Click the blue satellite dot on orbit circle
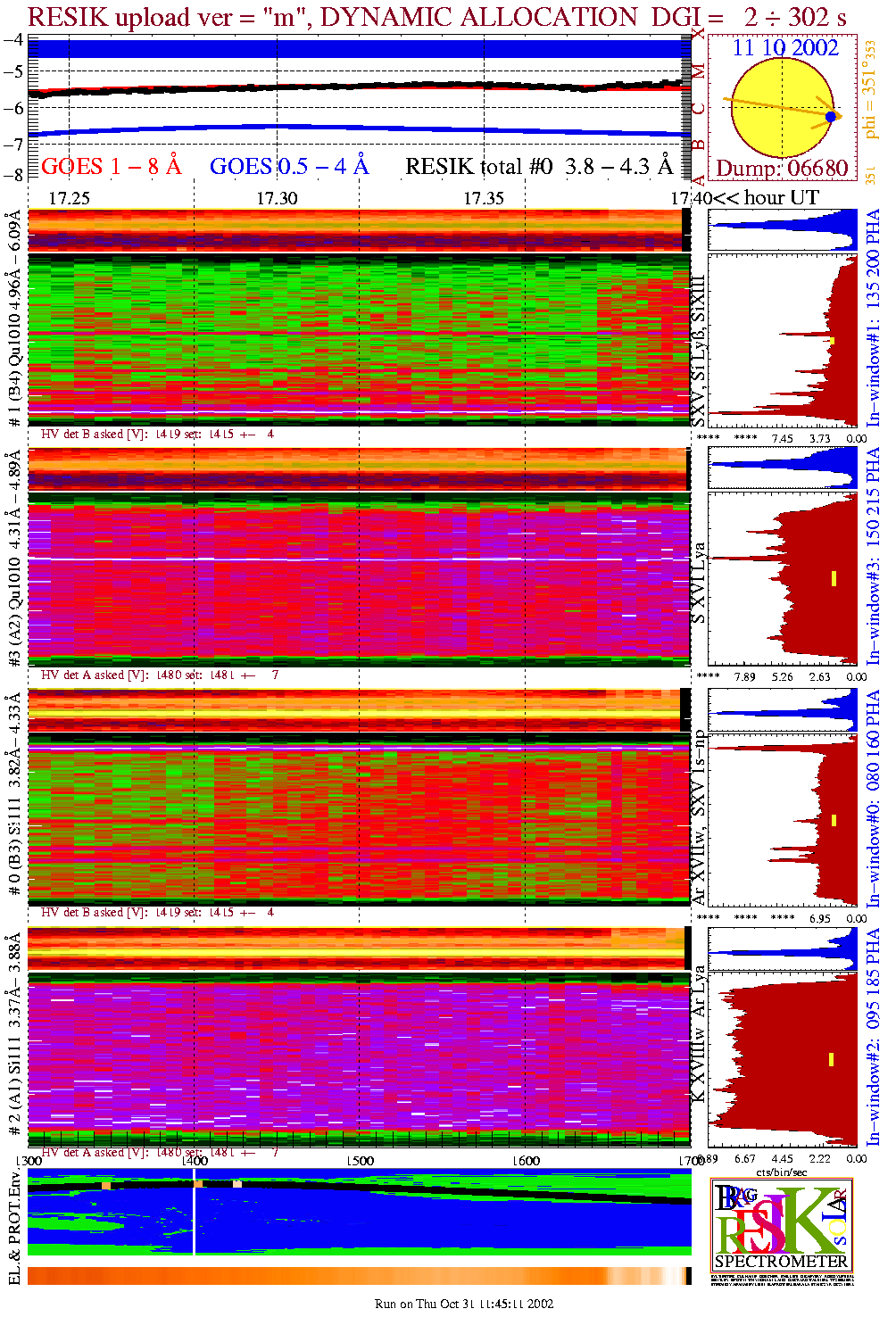The height and width of the screenshot is (1317, 896). coord(831,117)
